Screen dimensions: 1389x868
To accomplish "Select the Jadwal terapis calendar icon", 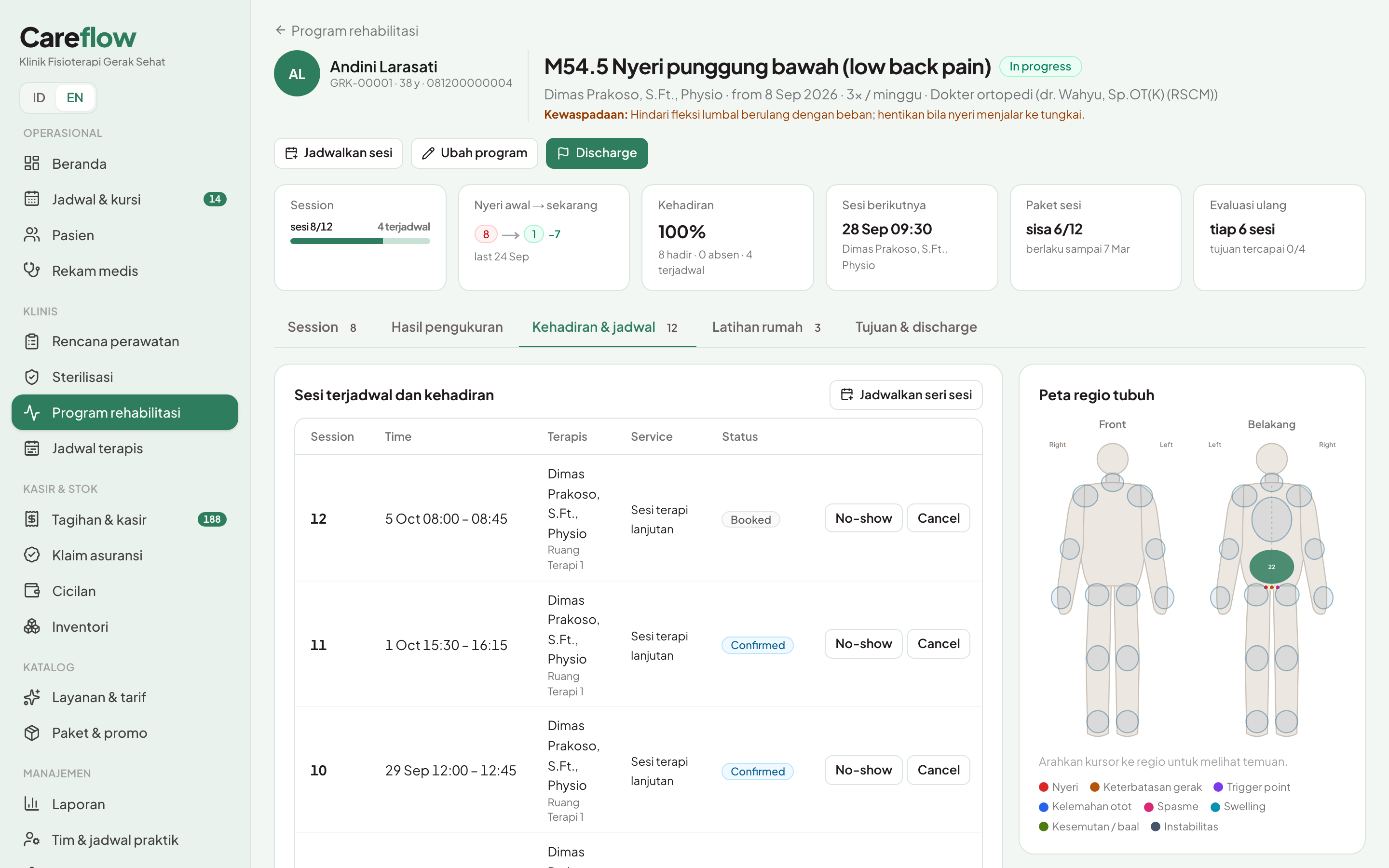I will 31,448.
